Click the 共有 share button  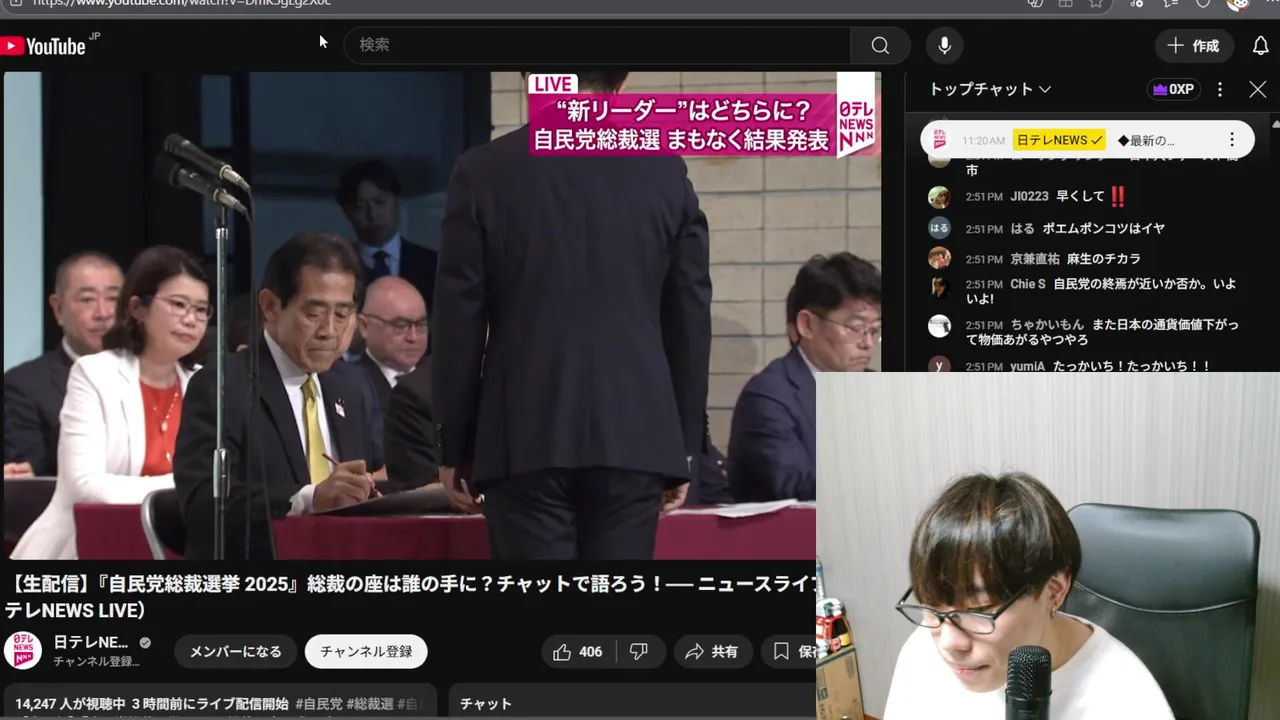click(x=711, y=652)
